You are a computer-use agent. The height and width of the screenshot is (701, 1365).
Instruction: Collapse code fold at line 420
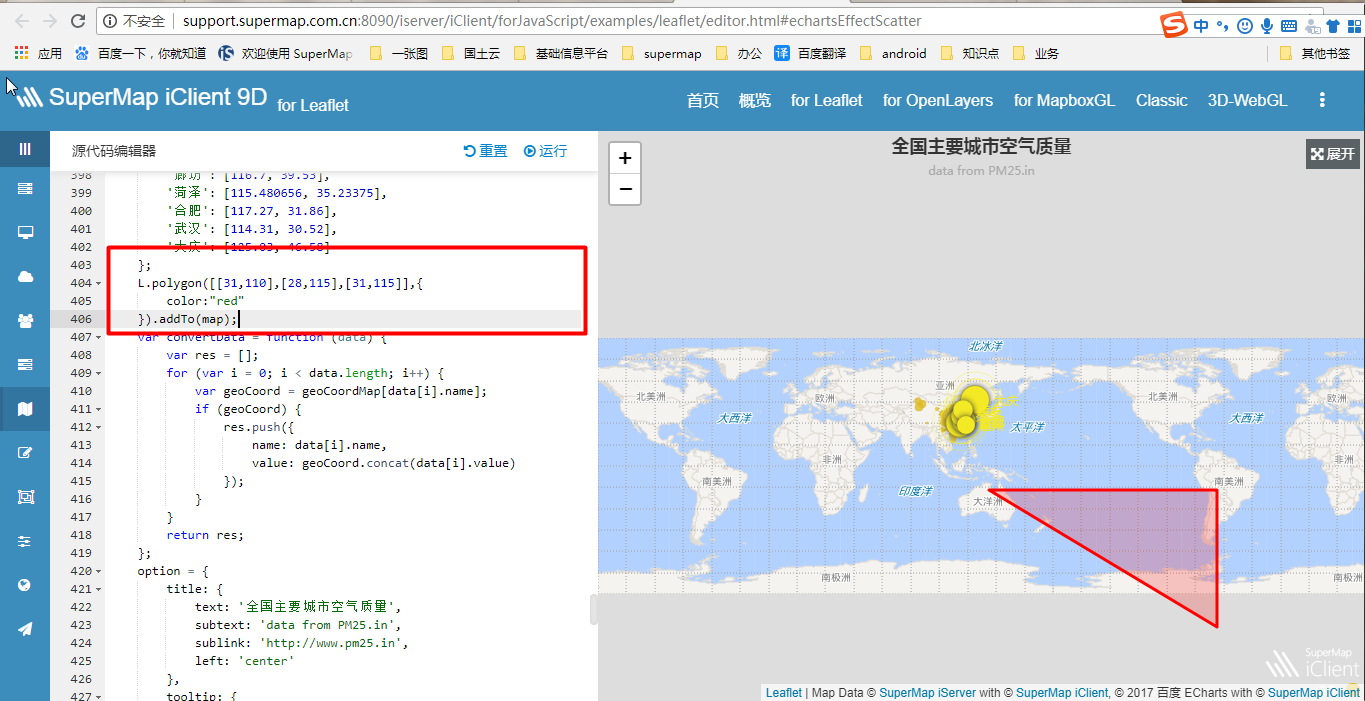click(x=98, y=572)
